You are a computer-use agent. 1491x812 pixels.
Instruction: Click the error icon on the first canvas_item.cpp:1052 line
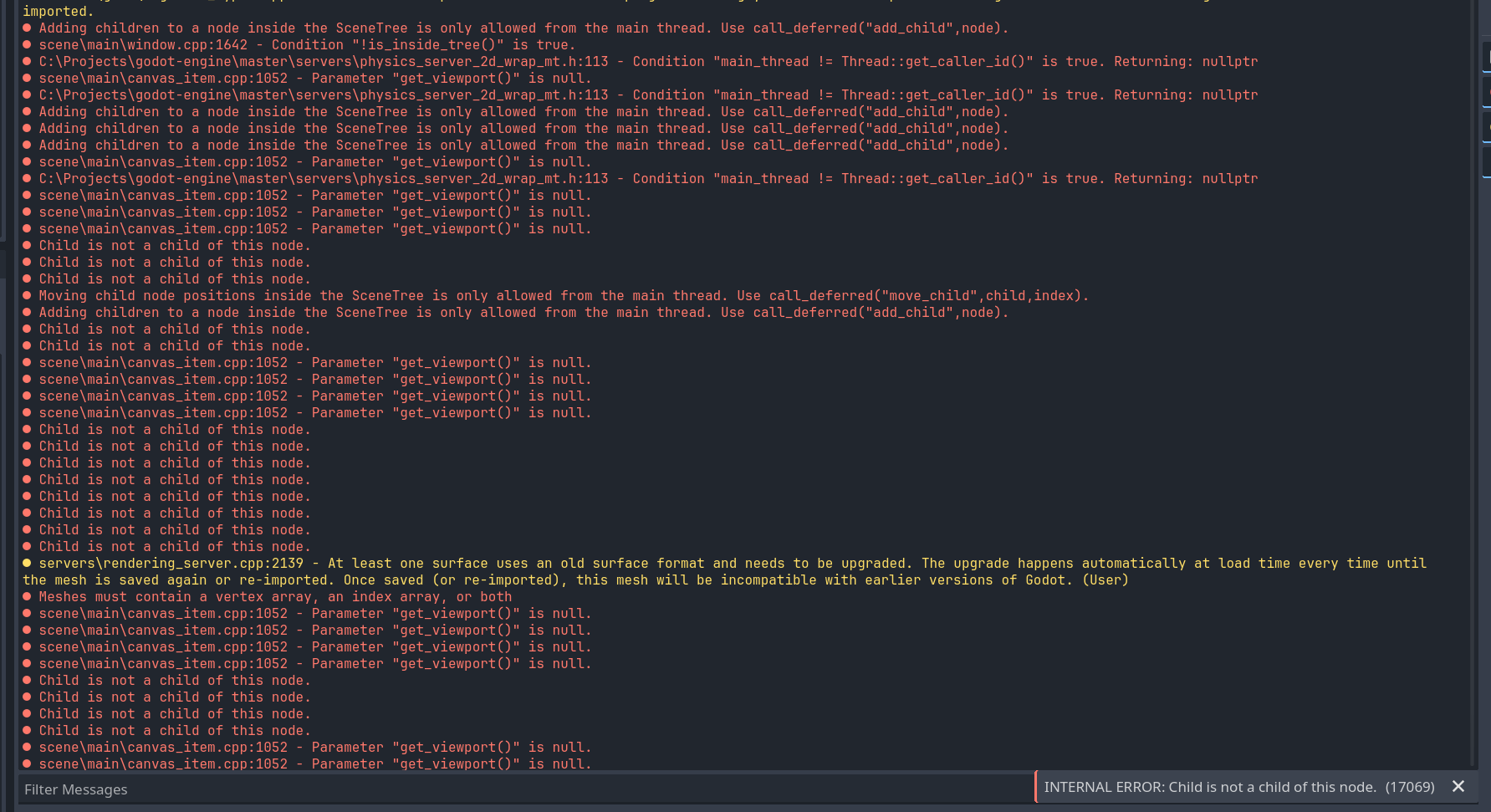[x=29, y=78]
